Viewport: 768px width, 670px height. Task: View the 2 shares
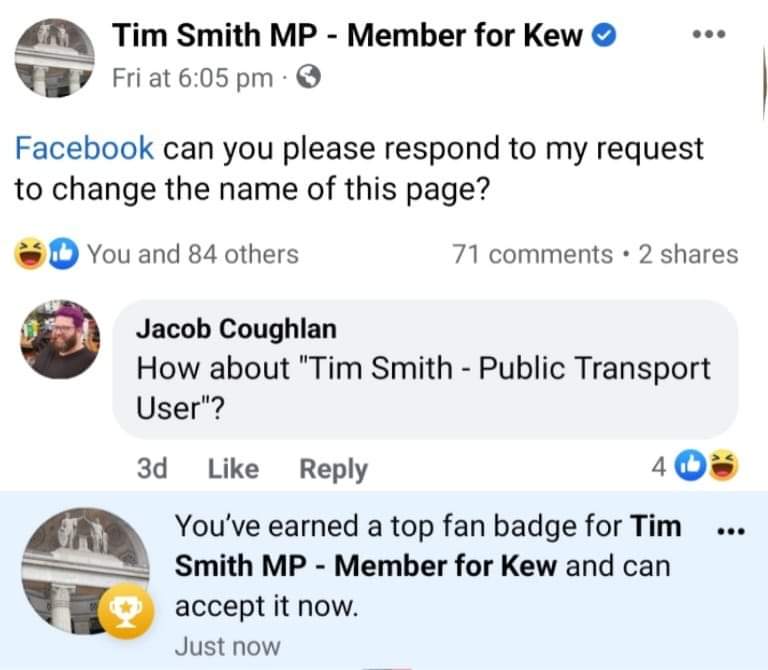pos(688,254)
